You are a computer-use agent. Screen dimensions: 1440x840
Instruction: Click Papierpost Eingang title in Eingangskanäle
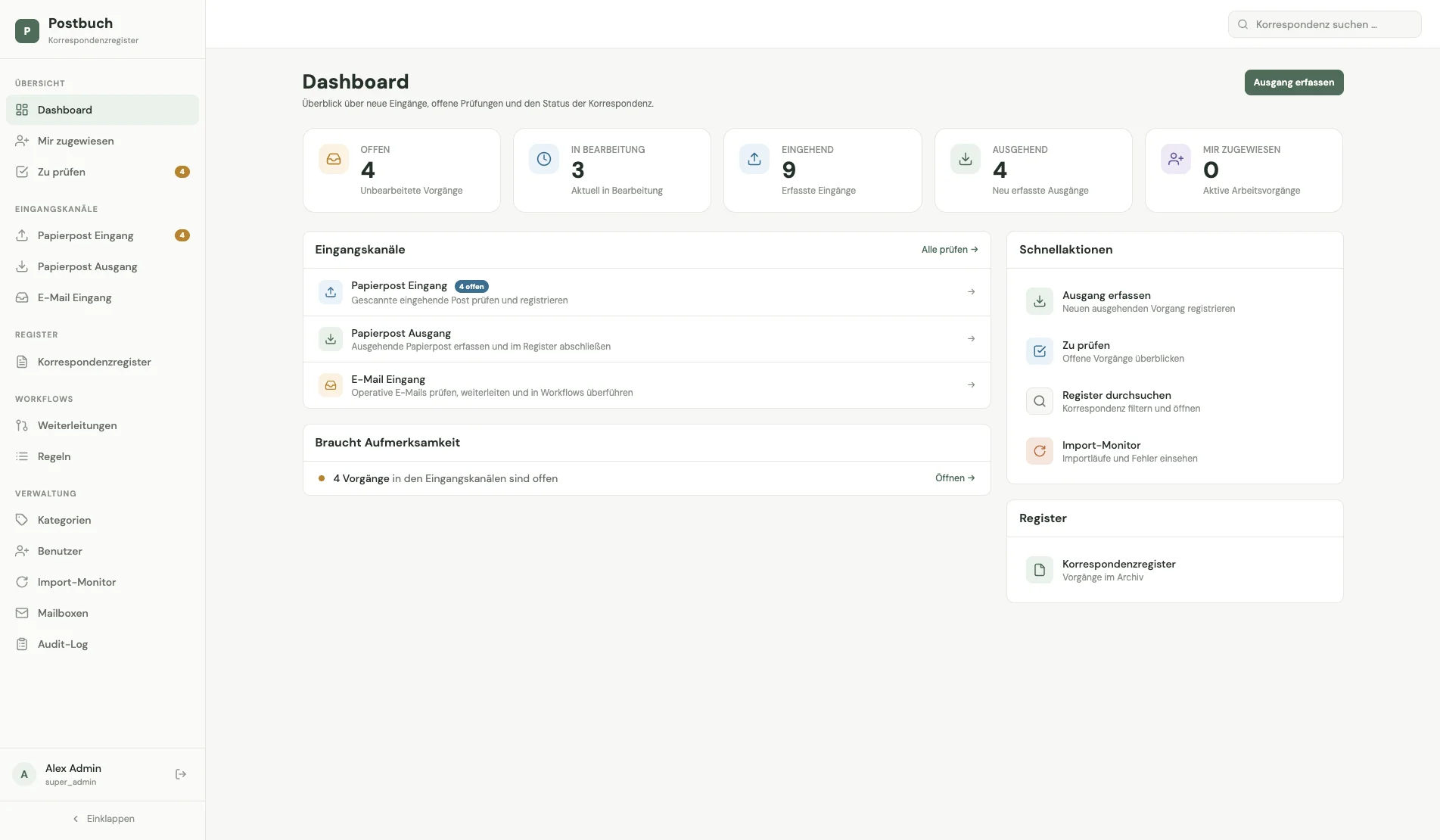pos(399,285)
